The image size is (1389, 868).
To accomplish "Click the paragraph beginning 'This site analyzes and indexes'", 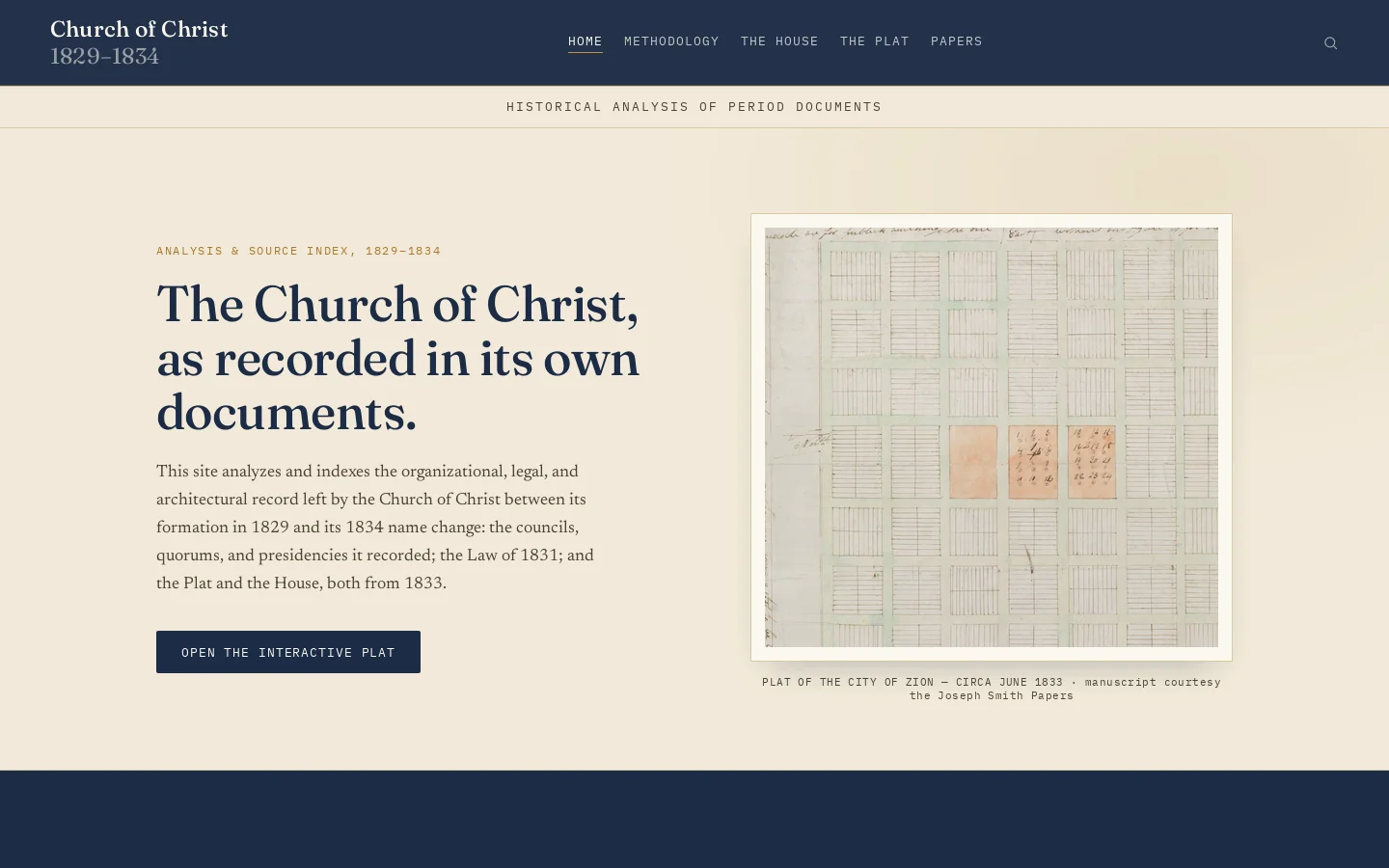I will click(375, 528).
